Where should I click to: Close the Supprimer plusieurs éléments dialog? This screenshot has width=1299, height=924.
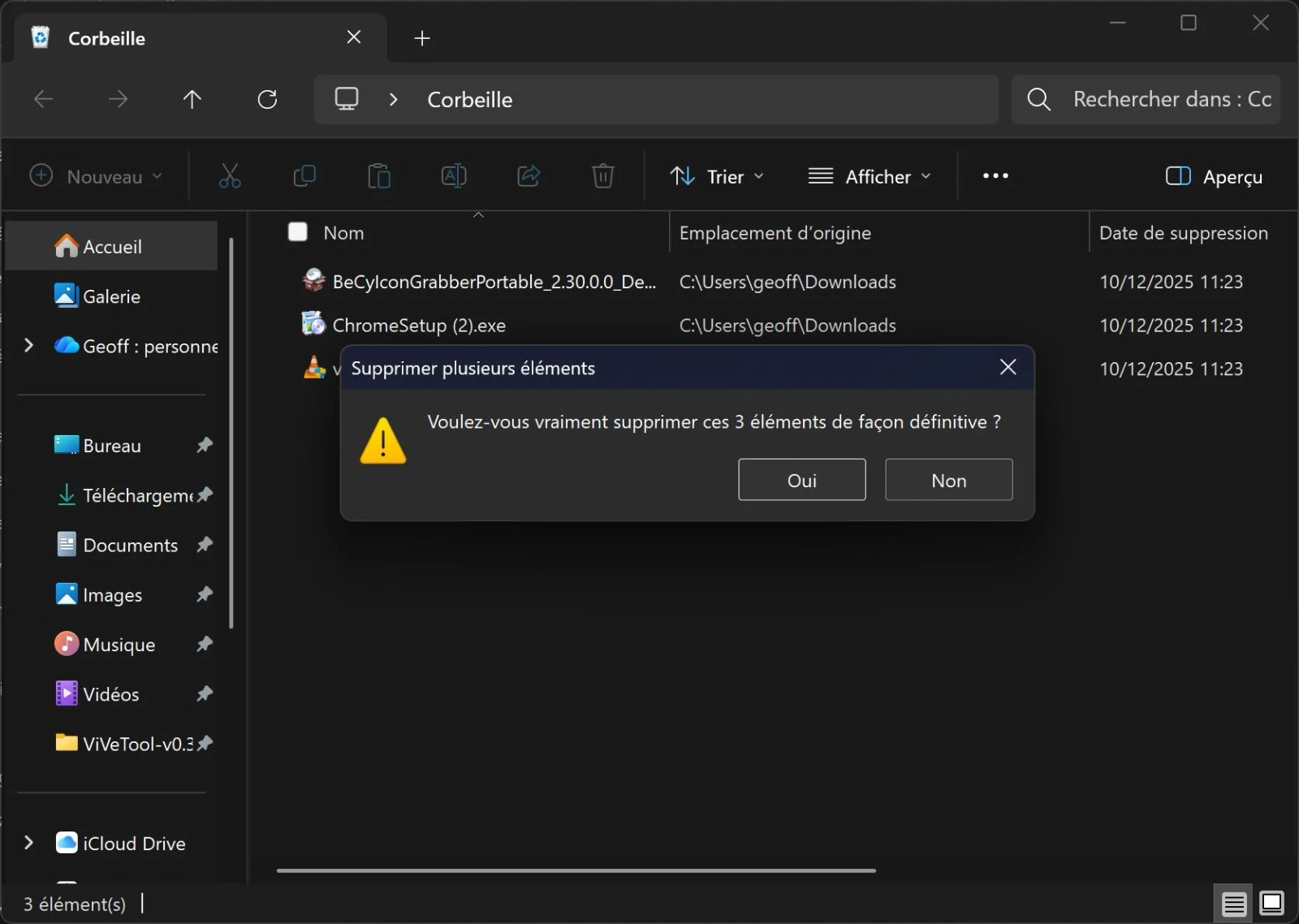click(1008, 367)
